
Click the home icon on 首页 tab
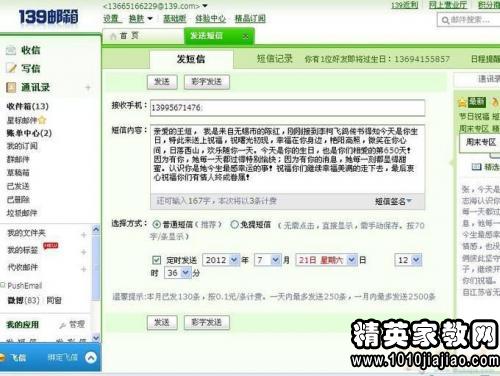pos(113,36)
